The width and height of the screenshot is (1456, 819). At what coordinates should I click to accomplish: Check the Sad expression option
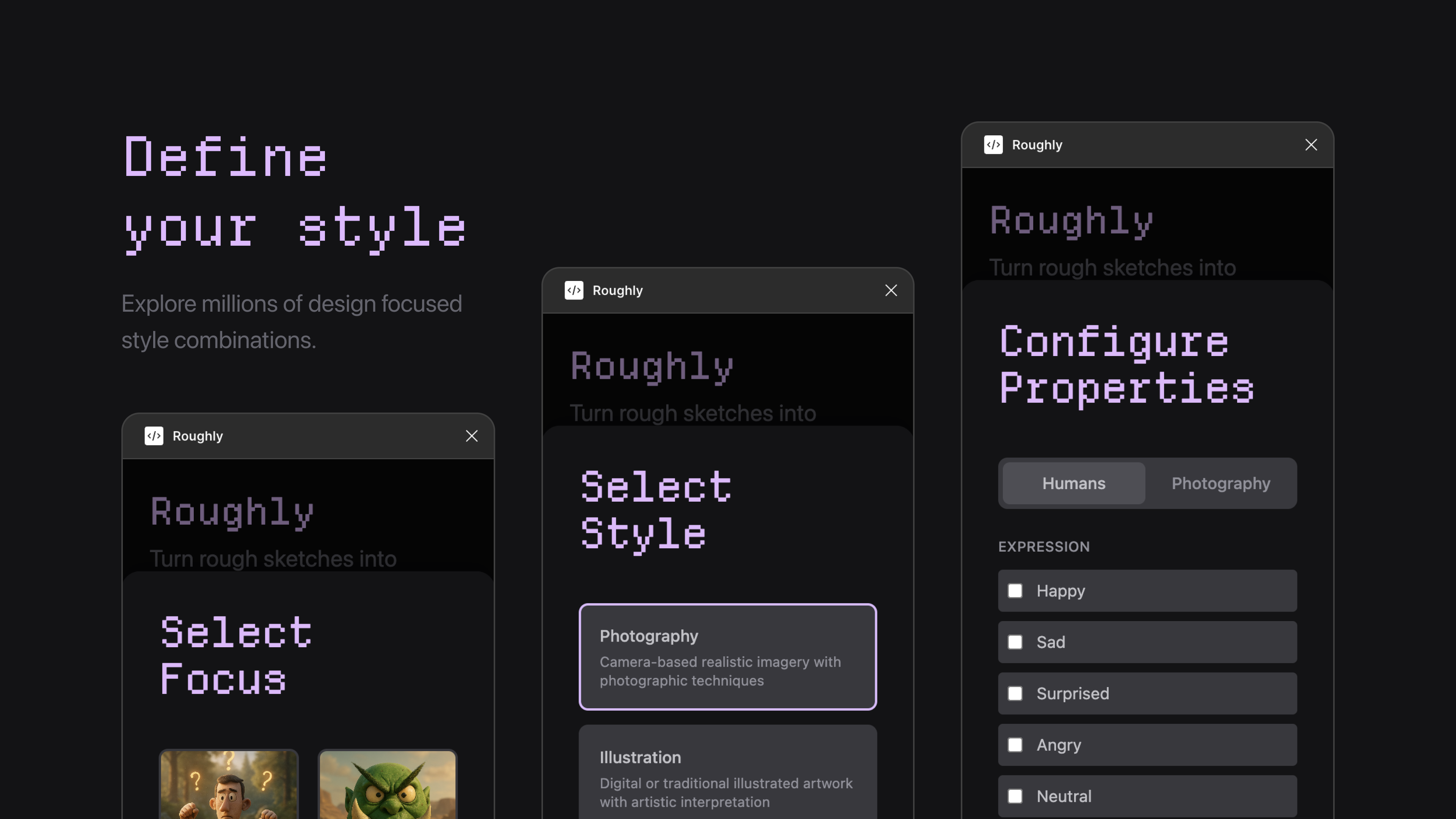1015,642
